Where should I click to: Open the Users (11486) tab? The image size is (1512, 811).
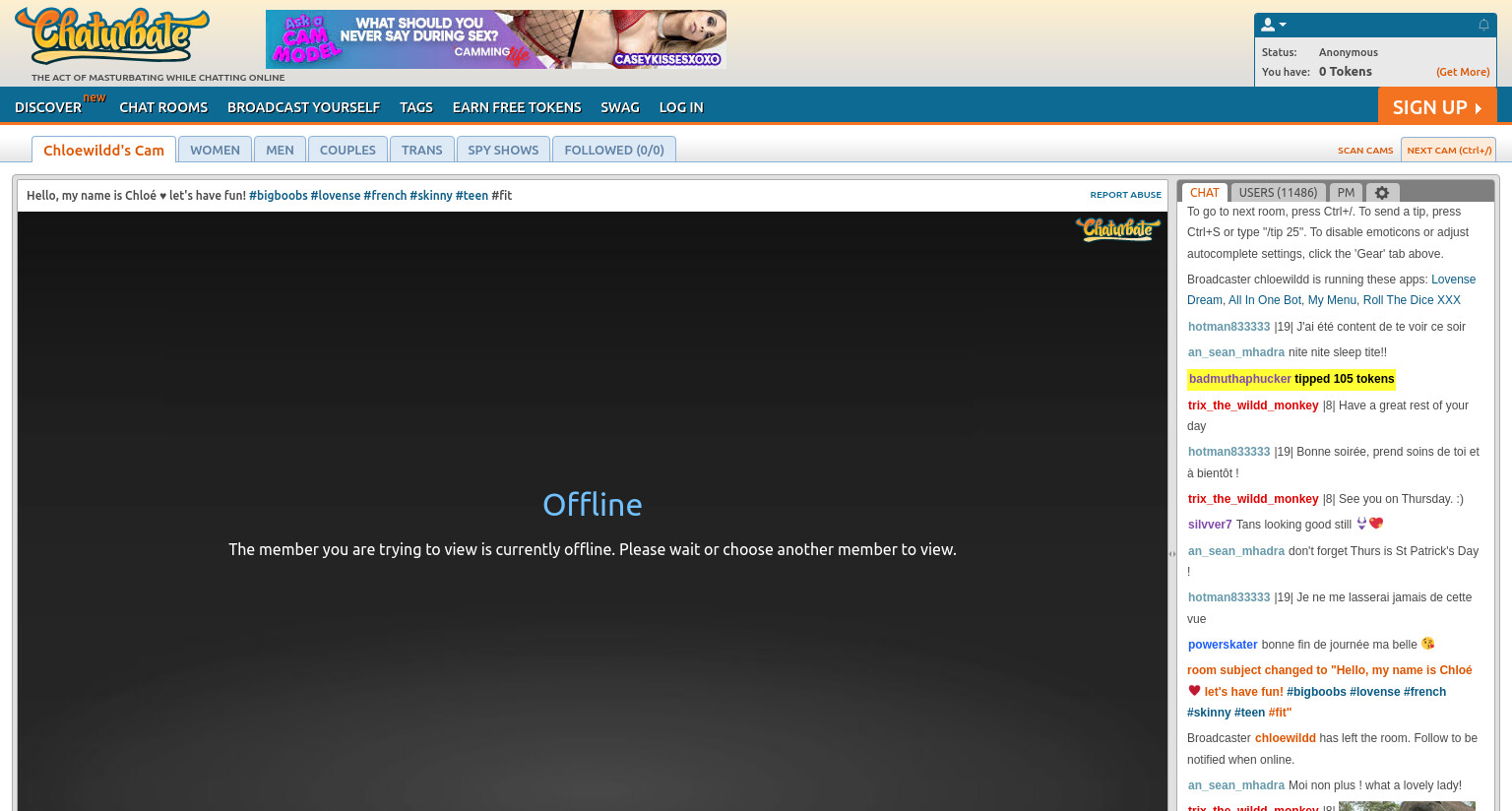[x=1278, y=193]
